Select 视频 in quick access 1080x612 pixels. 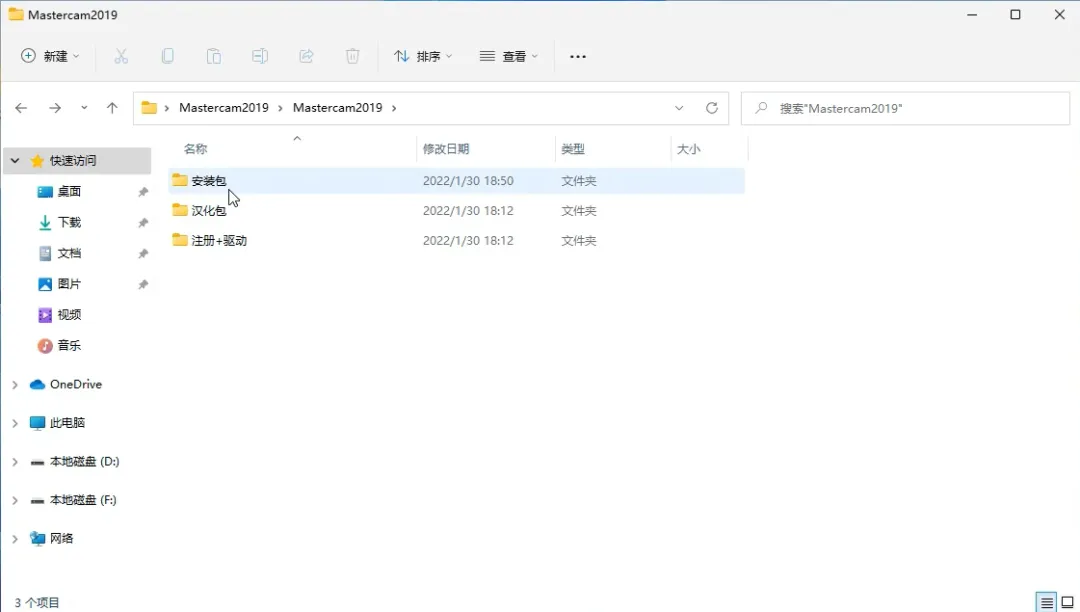[x=69, y=315]
